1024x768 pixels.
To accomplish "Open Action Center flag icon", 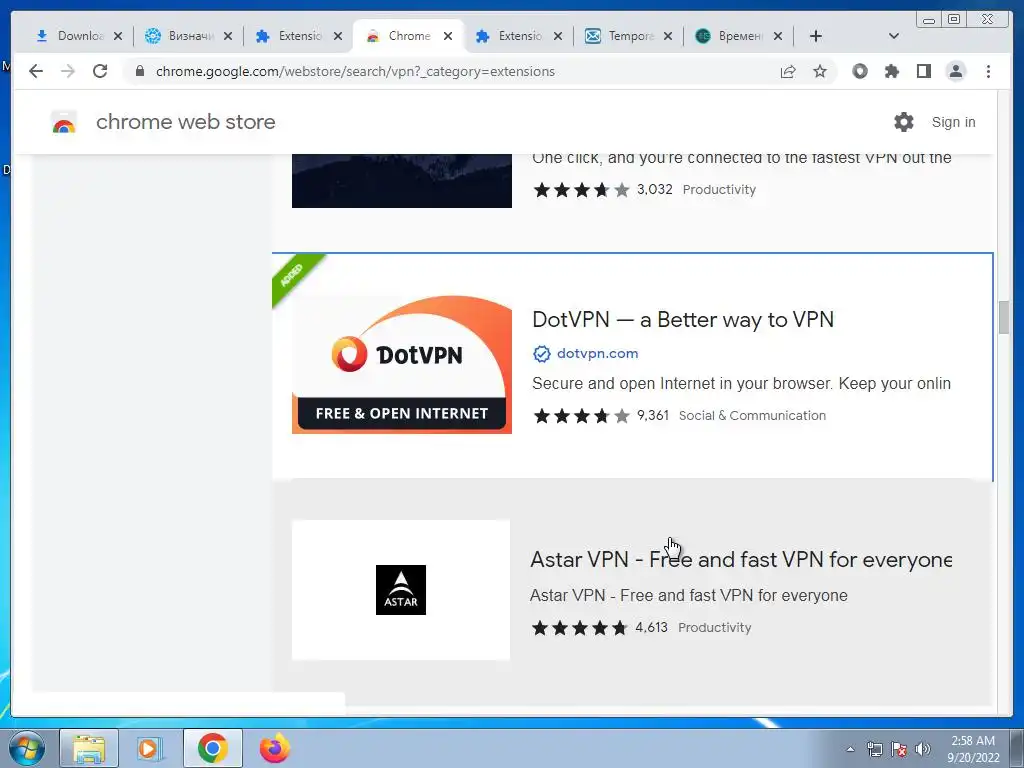I will point(899,750).
